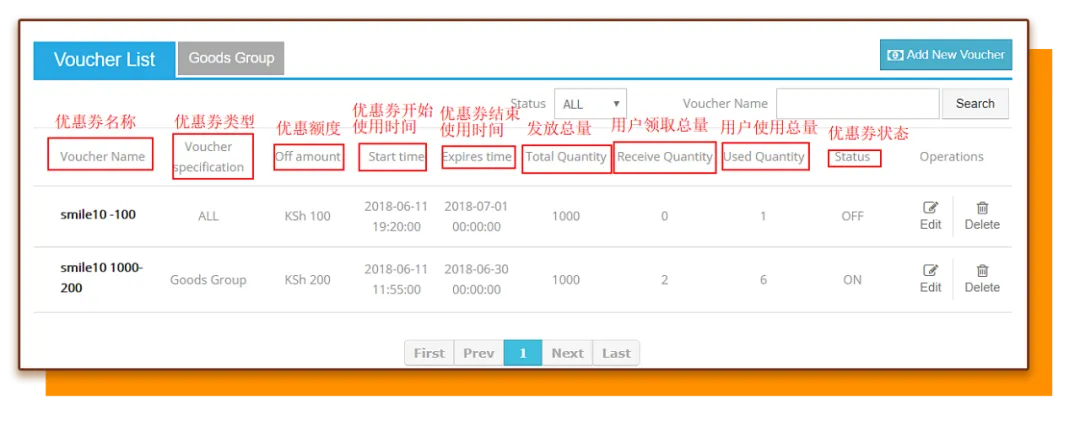Image resolution: width=1080 pixels, height=427 pixels.
Task: Go to First page in pagination
Action: point(429,353)
